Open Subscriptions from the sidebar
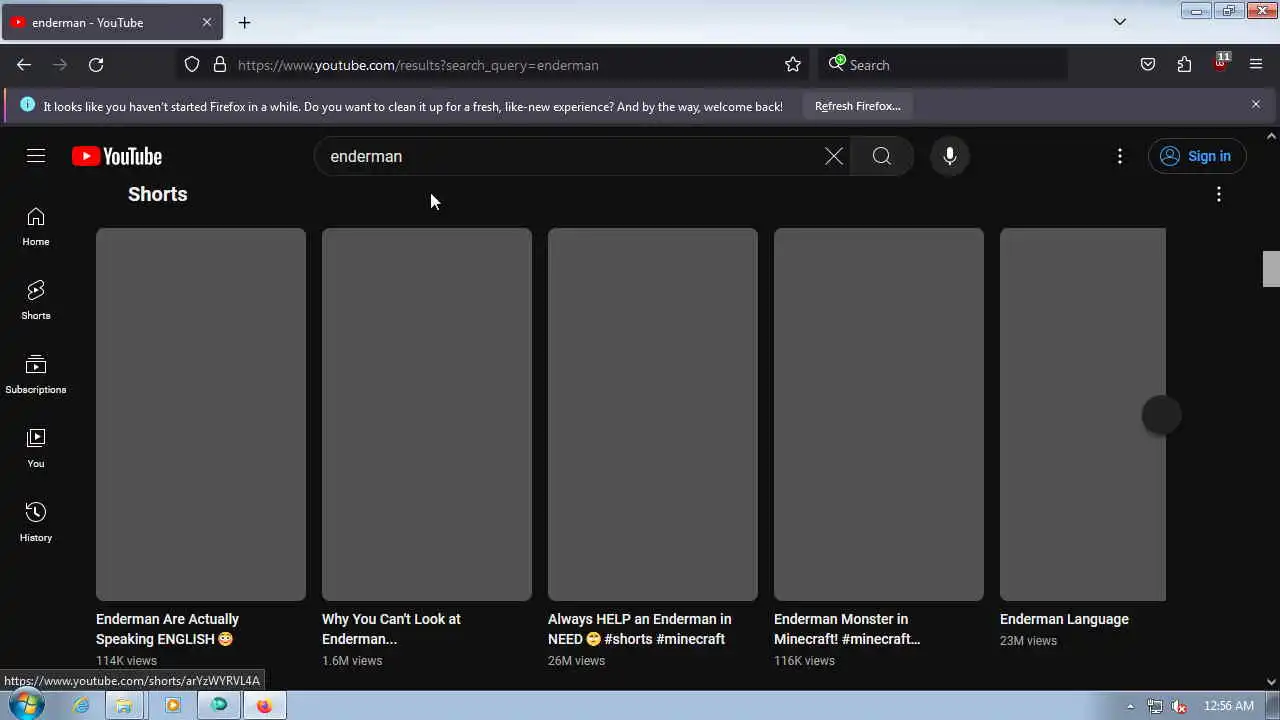The image size is (1280, 720). coord(36,375)
